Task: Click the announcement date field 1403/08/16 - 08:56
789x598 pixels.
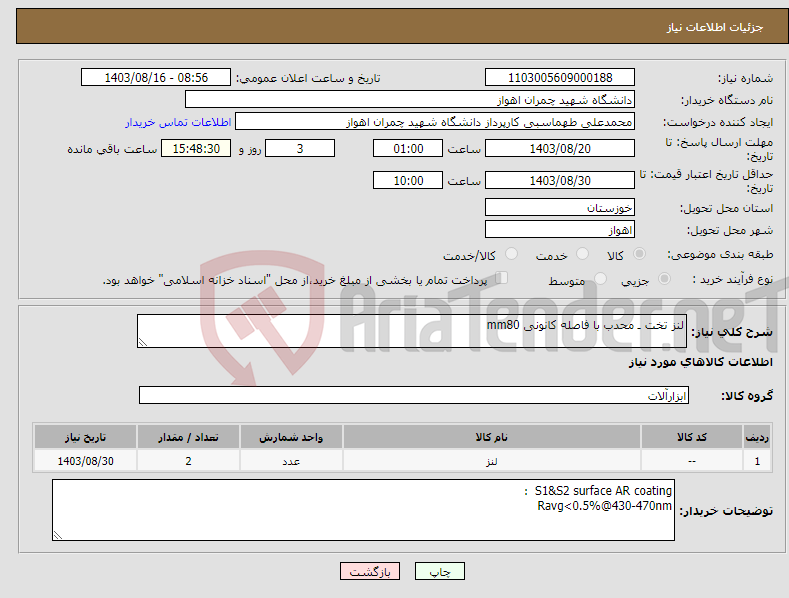Action: [156, 78]
